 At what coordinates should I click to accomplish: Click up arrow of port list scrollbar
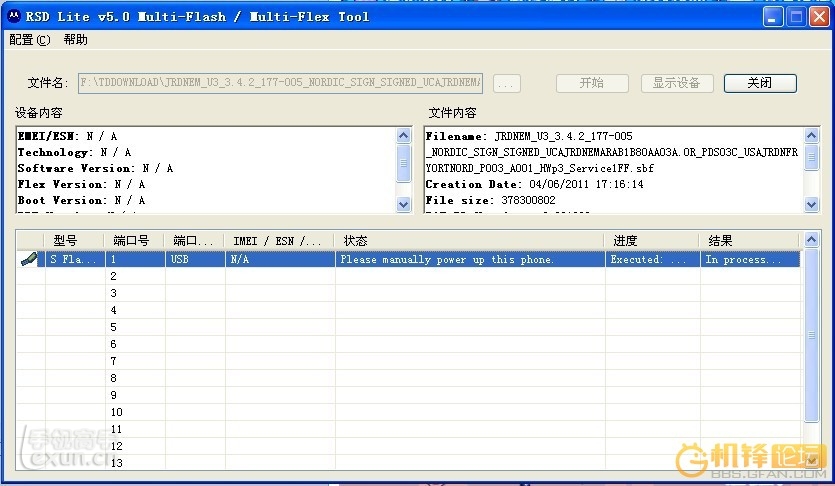click(811, 240)
